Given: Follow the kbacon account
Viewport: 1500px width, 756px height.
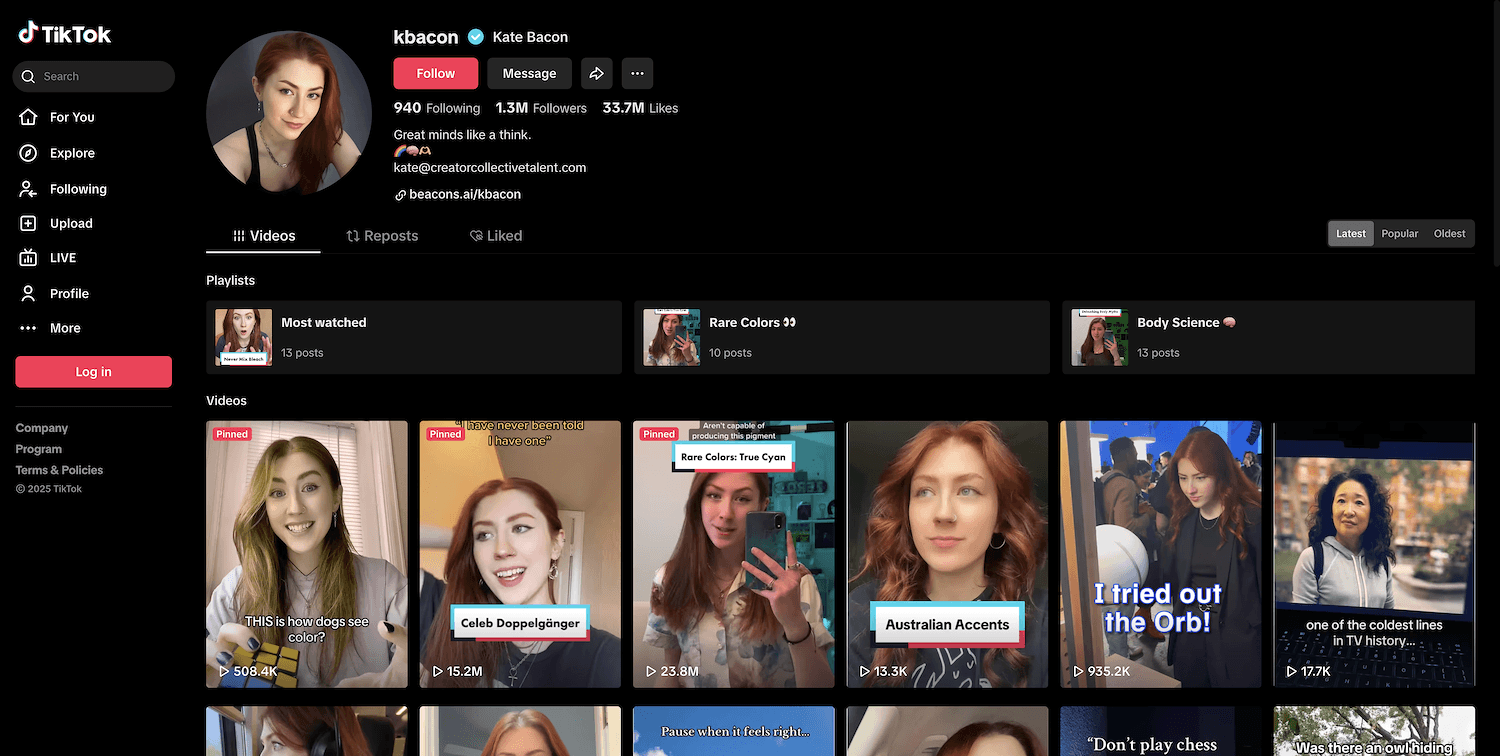Looking at the screenshot, I should pyautogui.click(x=435, y=73).
